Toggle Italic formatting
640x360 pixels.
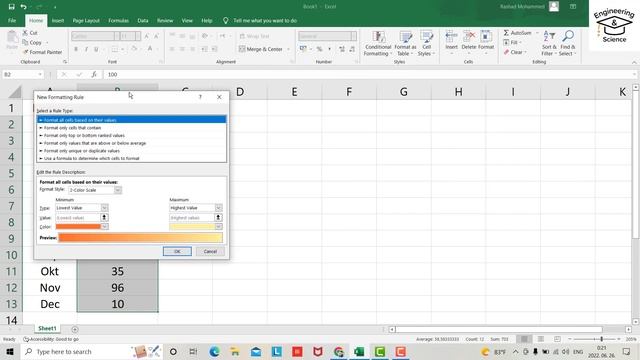tap(86, 49)
